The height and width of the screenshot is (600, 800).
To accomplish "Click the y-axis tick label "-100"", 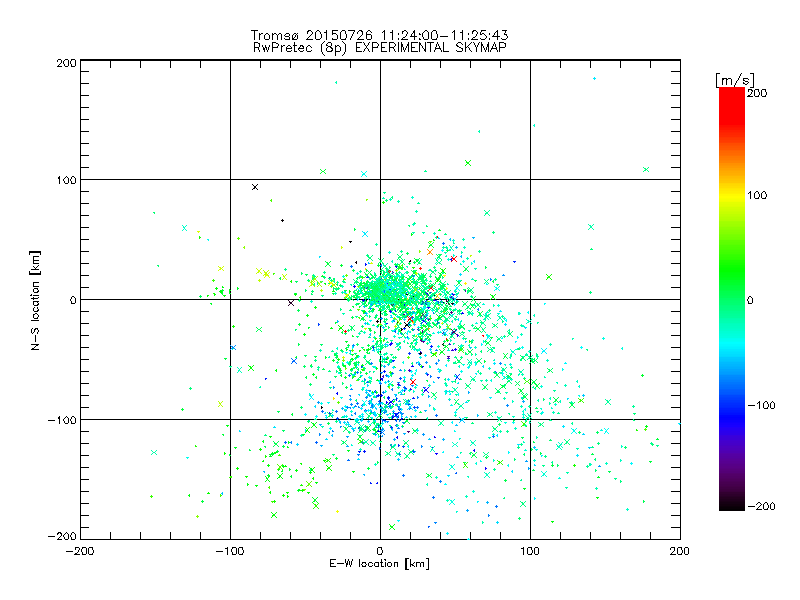I will tap(62, 420).
